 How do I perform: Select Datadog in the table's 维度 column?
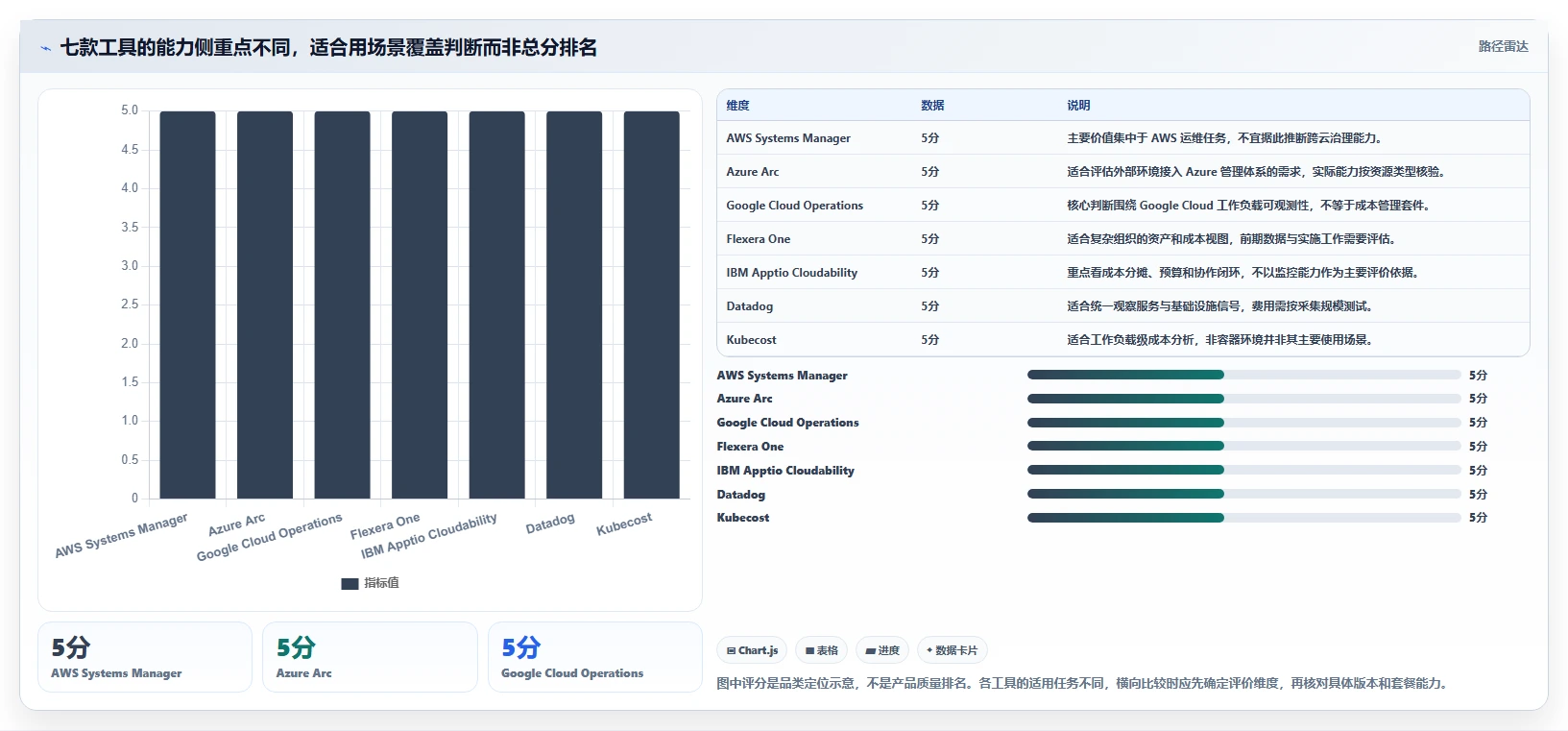[x=750, y=306]
